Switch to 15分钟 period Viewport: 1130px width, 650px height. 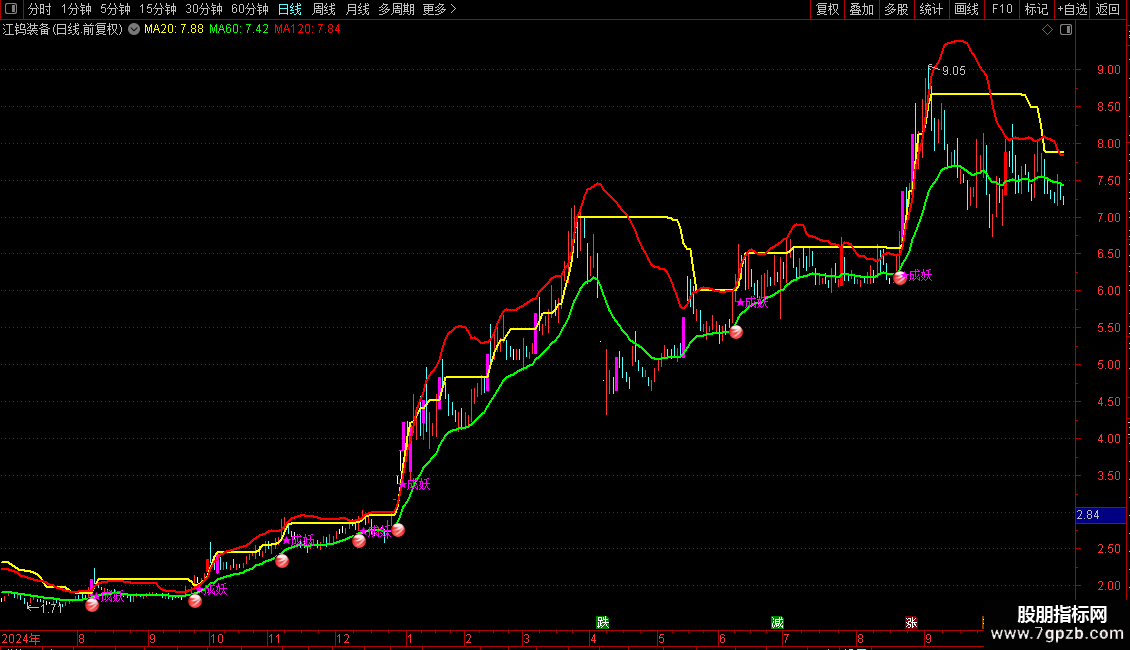(x=158, y=9)
